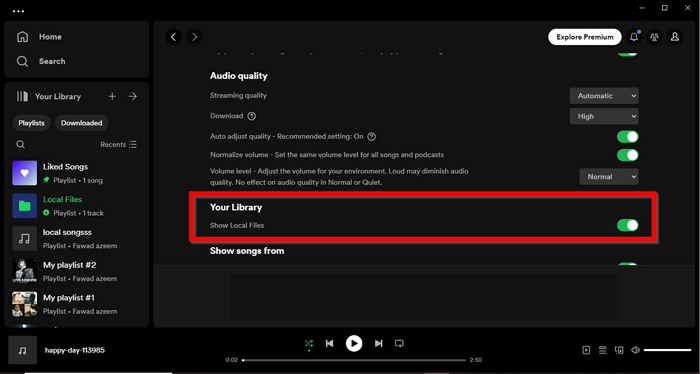Open Friend Activity icon
700x374 pixels.
[x=654, y=37]
